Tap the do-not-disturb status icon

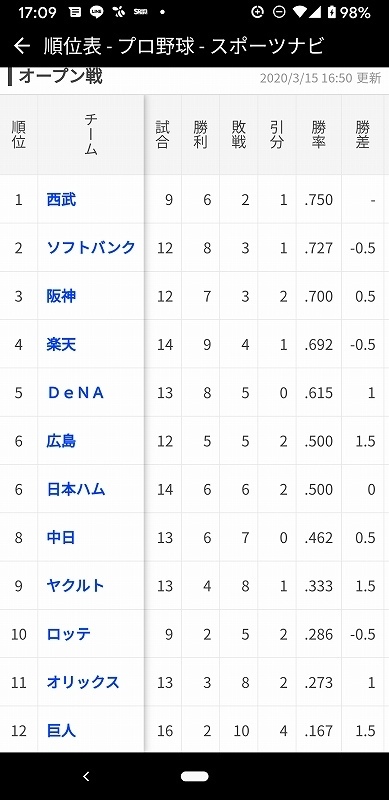[279, 12]
